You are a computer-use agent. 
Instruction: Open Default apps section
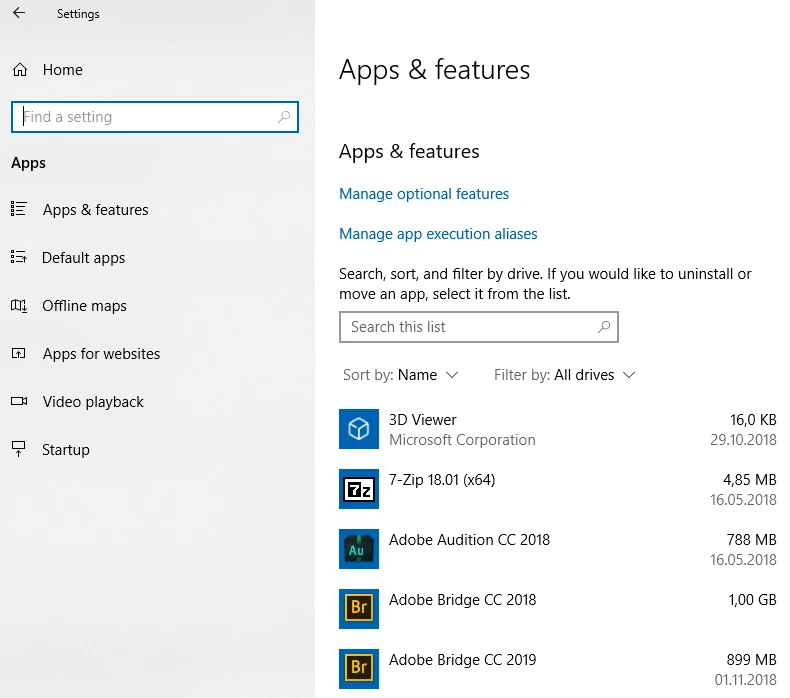pyautogui.click(x=84, y=258)
